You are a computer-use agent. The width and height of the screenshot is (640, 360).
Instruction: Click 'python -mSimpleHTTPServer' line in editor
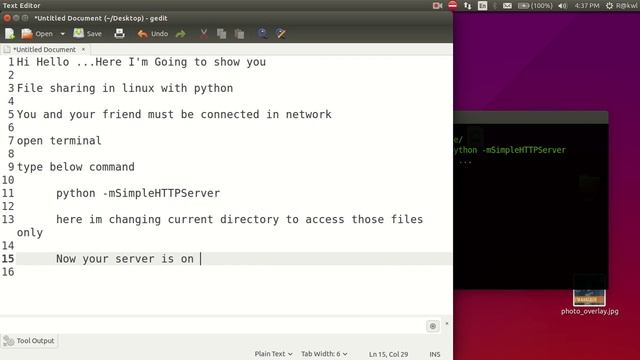(138, 193)
